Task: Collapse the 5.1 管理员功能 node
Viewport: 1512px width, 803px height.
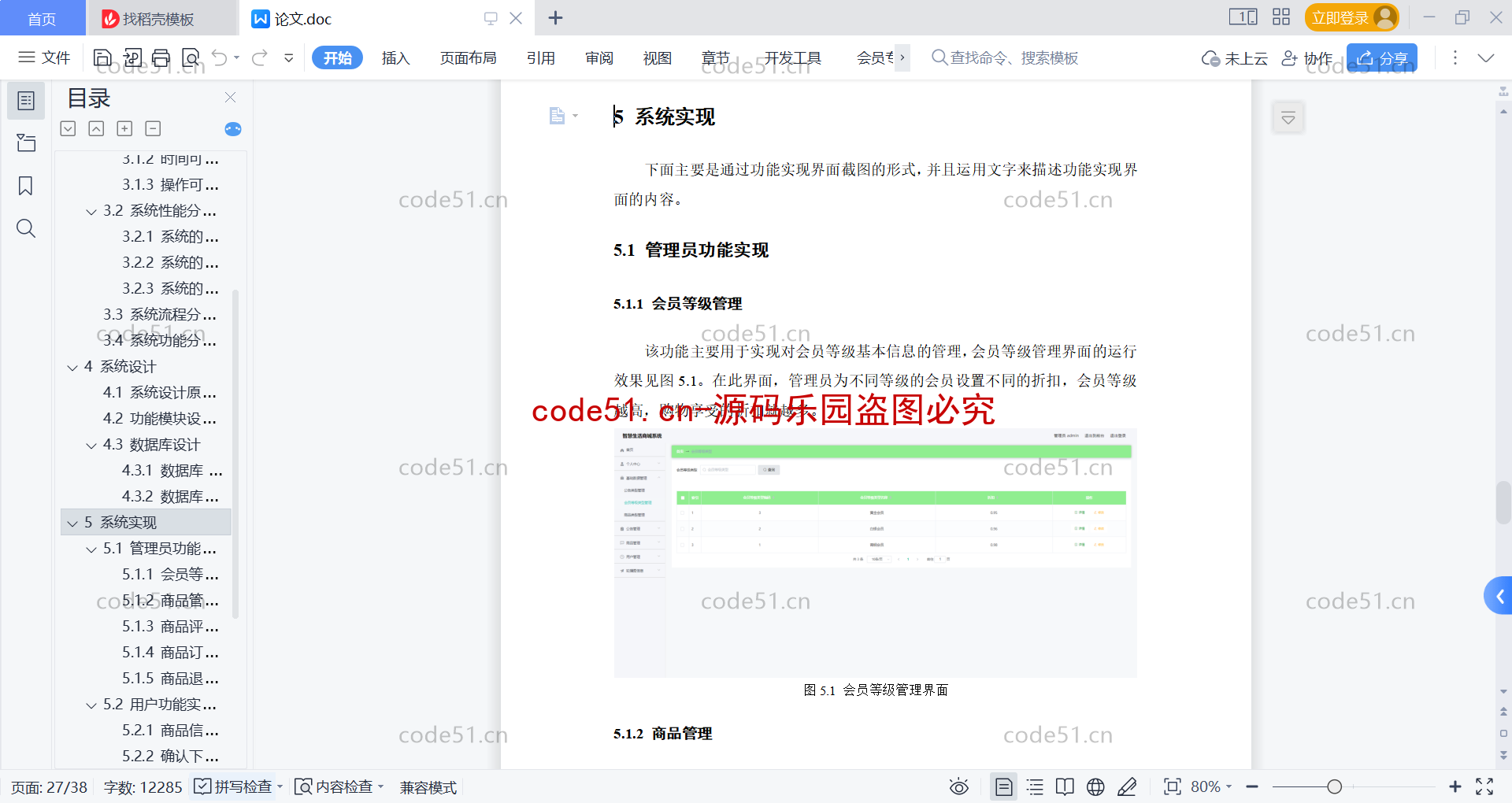Action: coord(91,549)
